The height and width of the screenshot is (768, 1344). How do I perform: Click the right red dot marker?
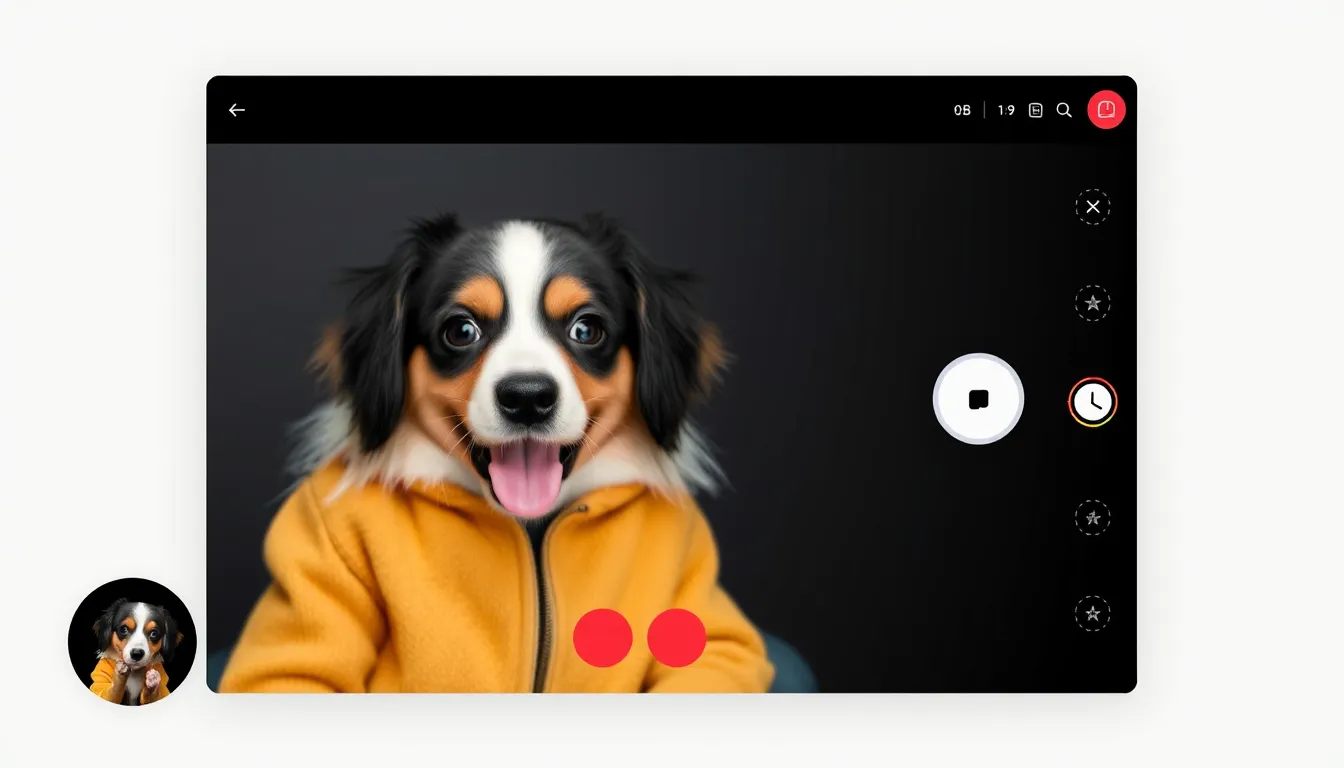click(x=675, y=637)
